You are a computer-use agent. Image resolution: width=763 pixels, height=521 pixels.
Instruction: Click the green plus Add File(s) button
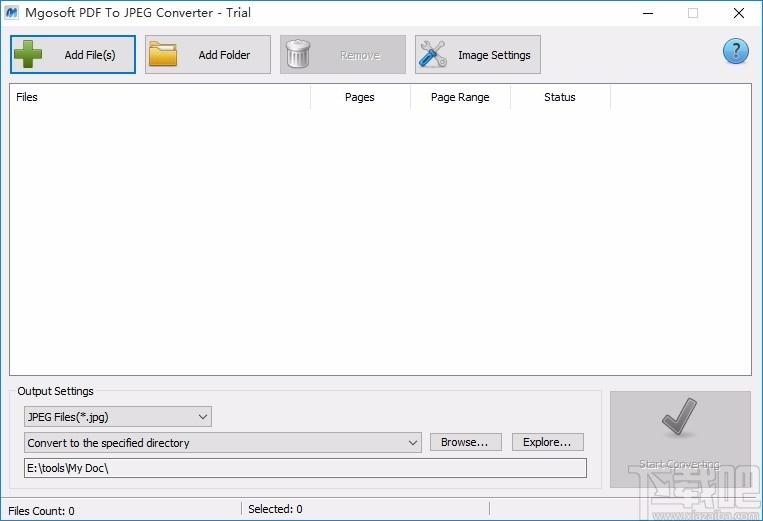point(73,54)
